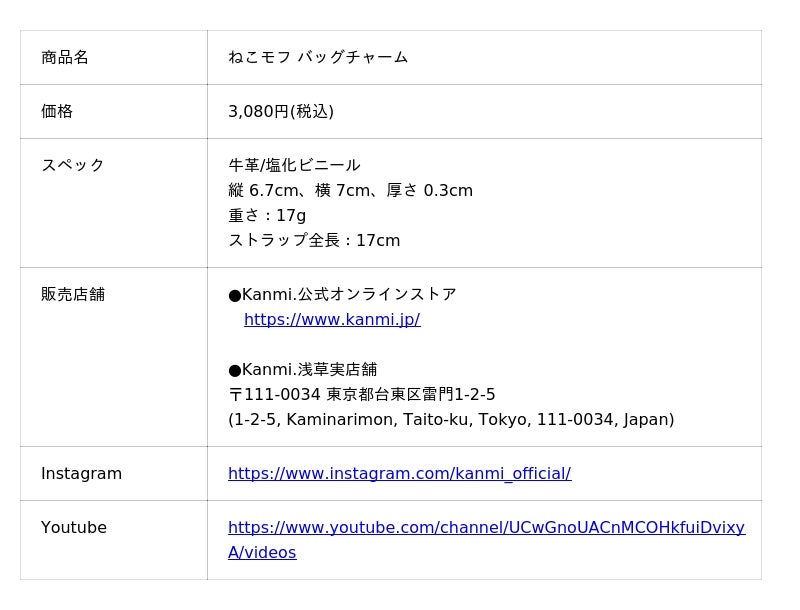Click the Instagram row label
Screen dimensions: 800x610
pos(81,474)
